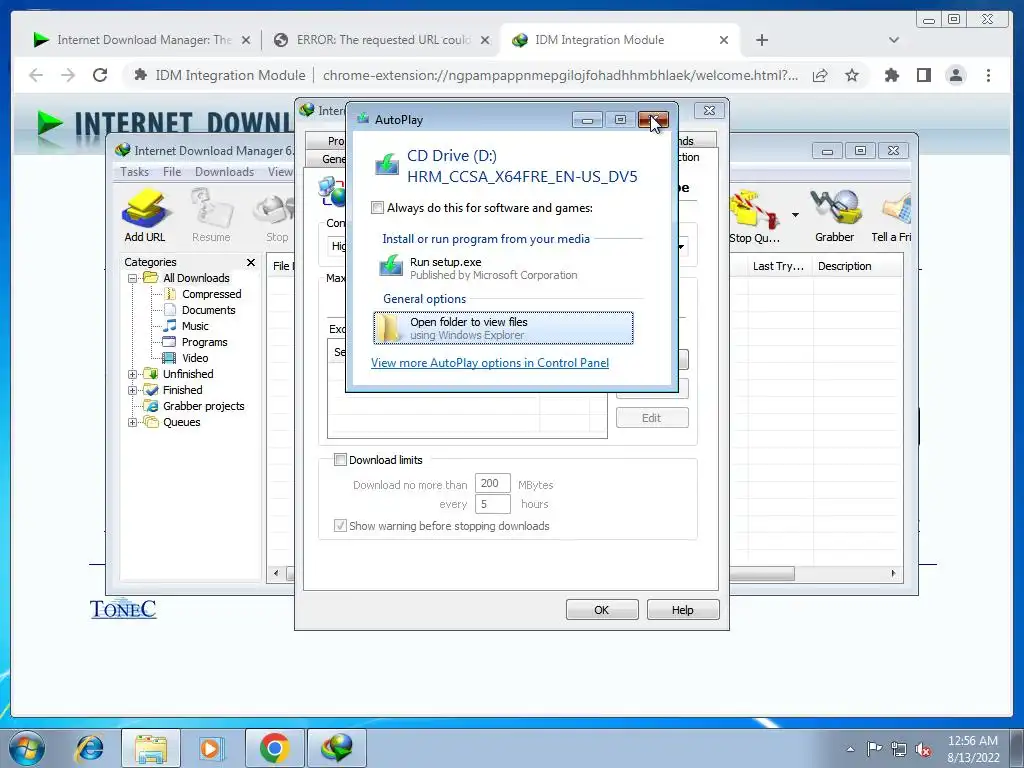Click the Tell a Friend toolbar icon
Viewport: 1024px width, 768px height.
pyautogui.click(x=892, y=216)
